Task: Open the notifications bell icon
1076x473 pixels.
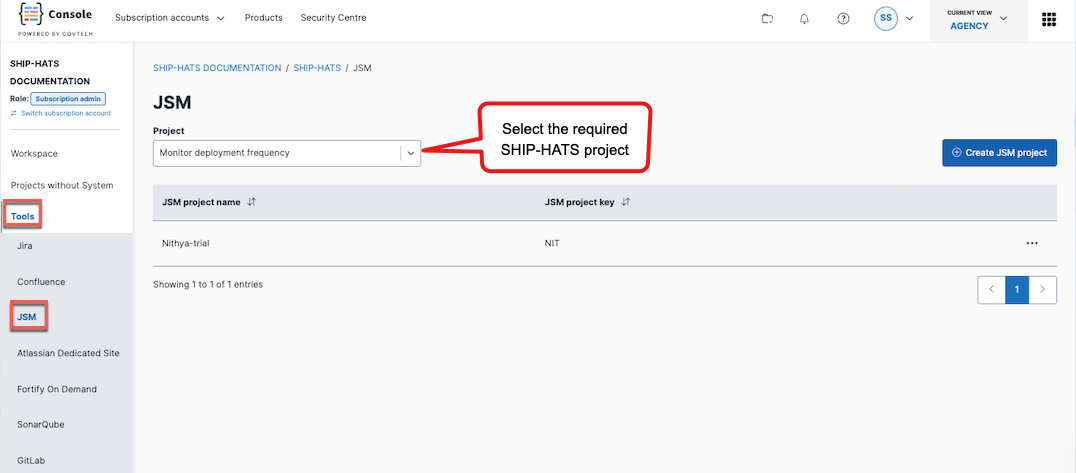Action: click(x=805, y=19)
